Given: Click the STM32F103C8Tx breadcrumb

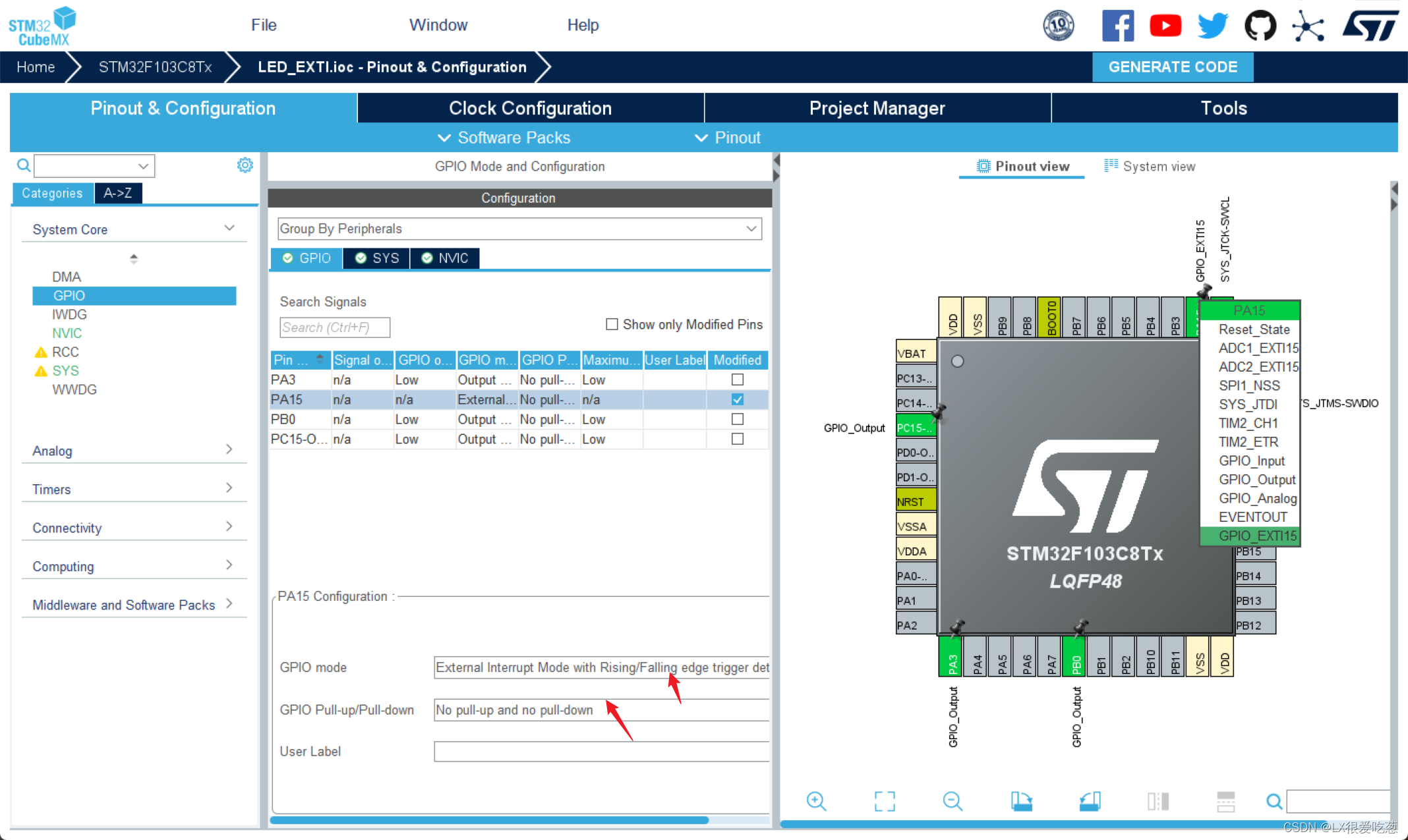Looking at the screenshot, I should point(156,67).
